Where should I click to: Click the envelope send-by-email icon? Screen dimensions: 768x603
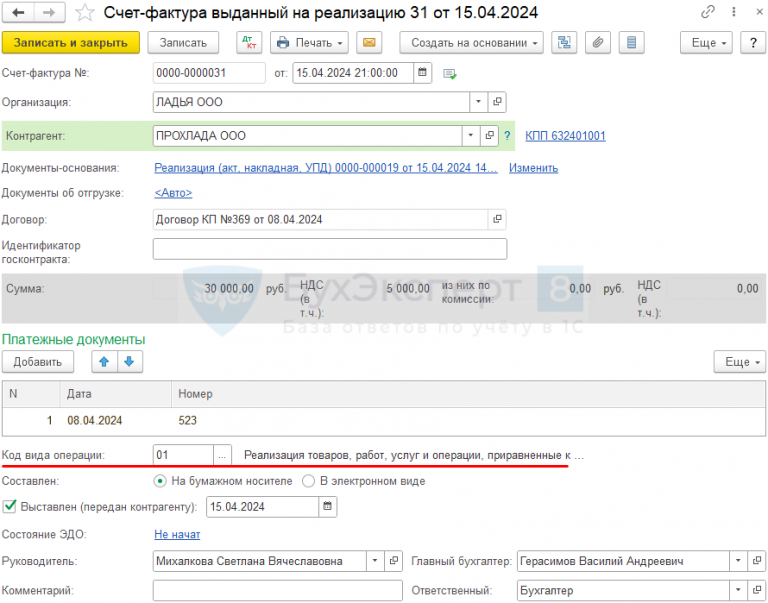[x=369, y=43]
